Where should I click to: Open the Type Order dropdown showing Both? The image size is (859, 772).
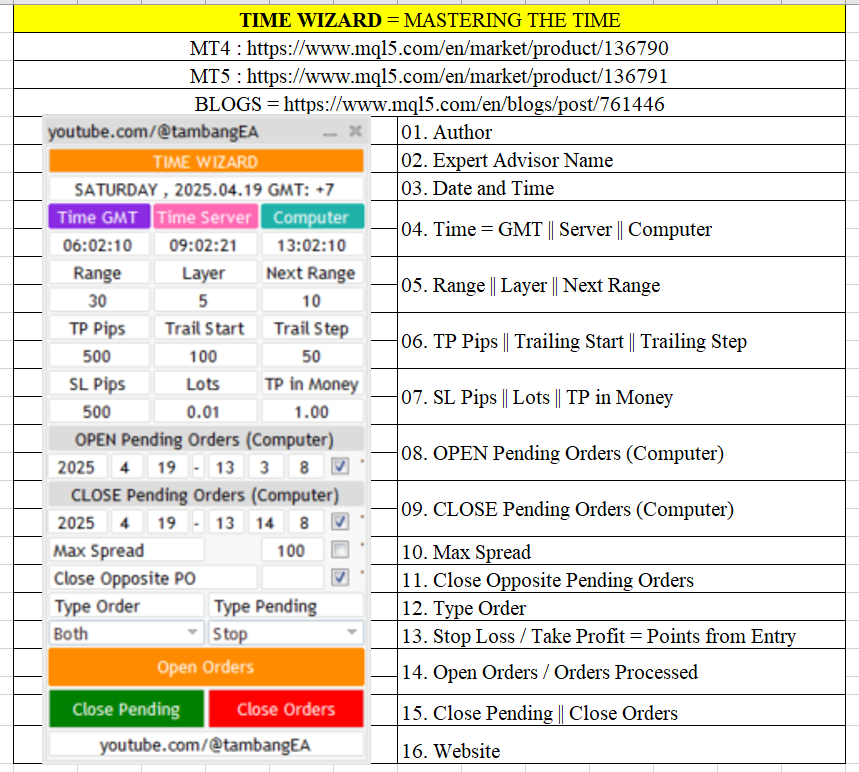point(127,633)
